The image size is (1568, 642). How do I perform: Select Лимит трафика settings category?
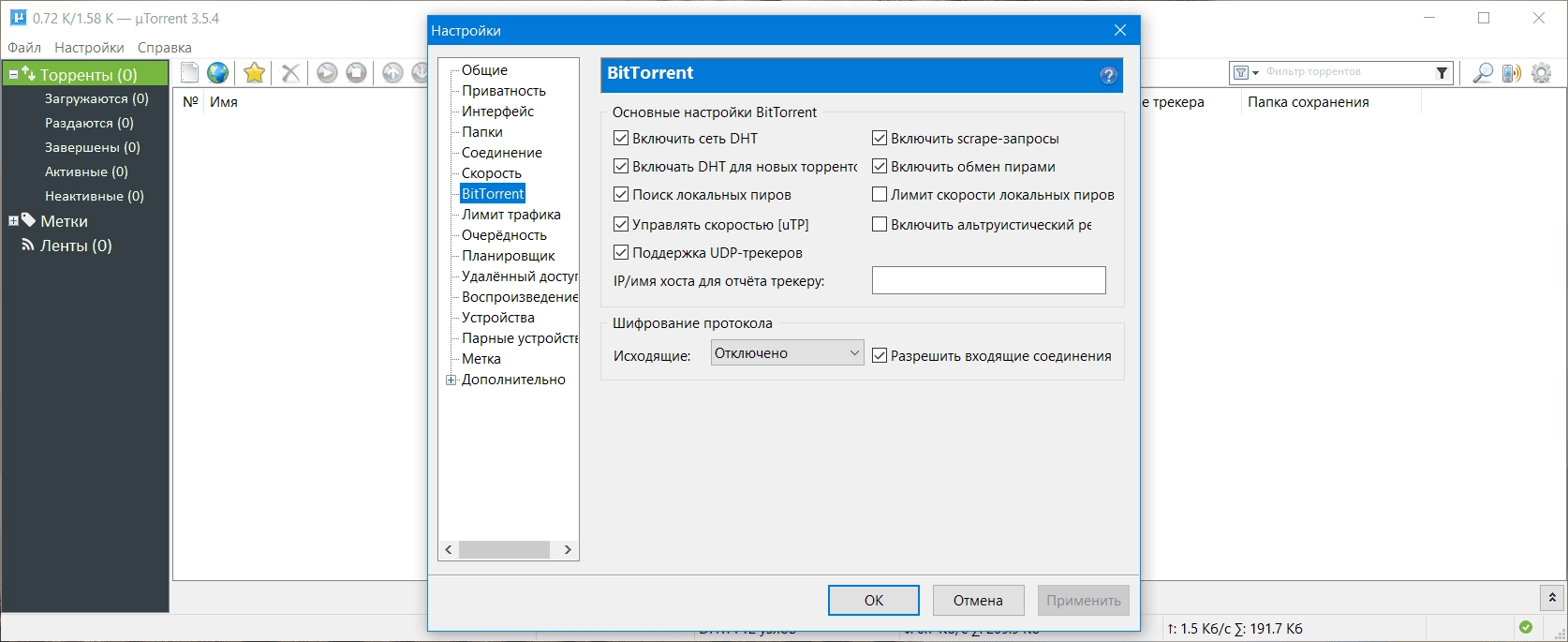tap(510, 214)
